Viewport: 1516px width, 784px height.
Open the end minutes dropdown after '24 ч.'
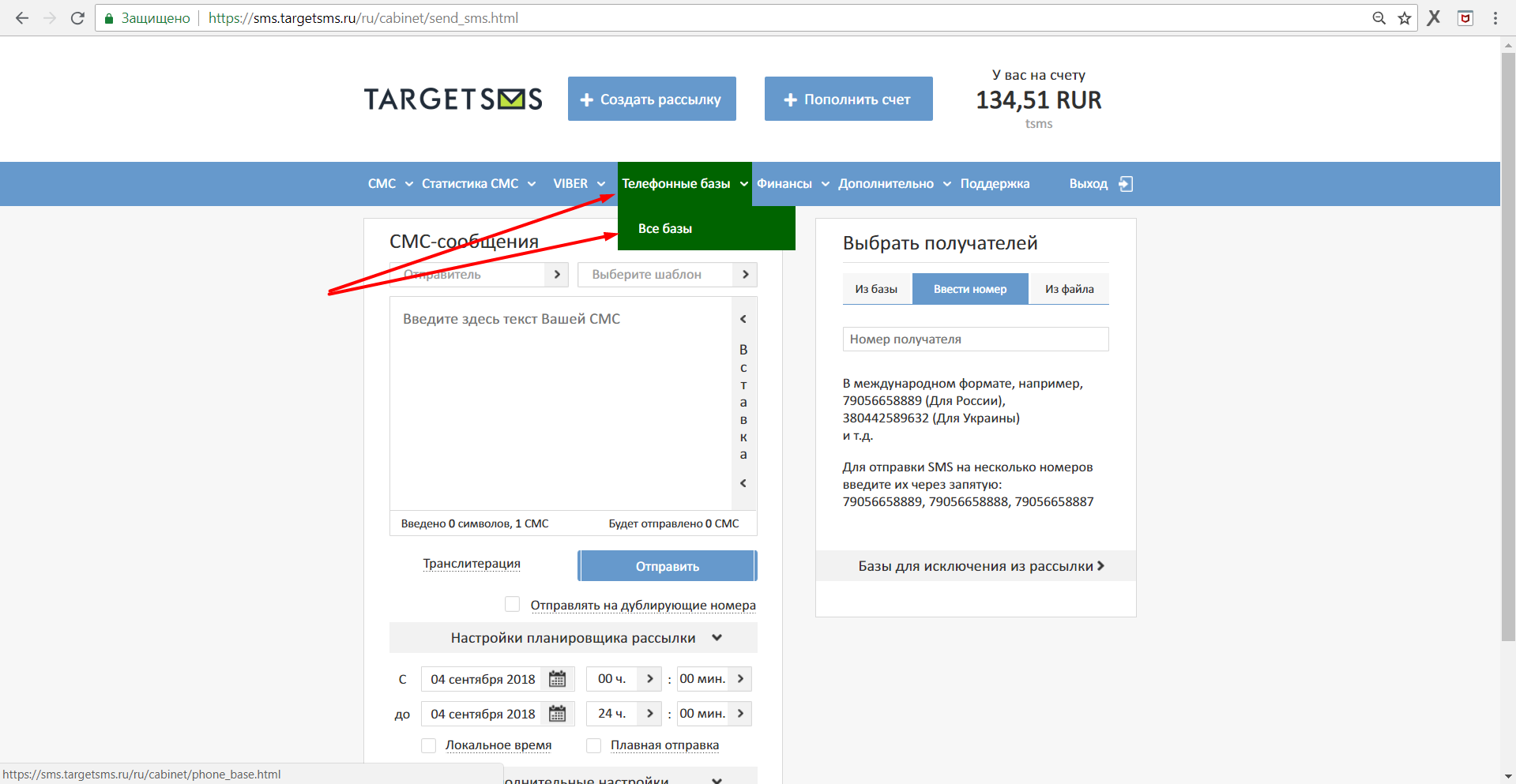714,714
